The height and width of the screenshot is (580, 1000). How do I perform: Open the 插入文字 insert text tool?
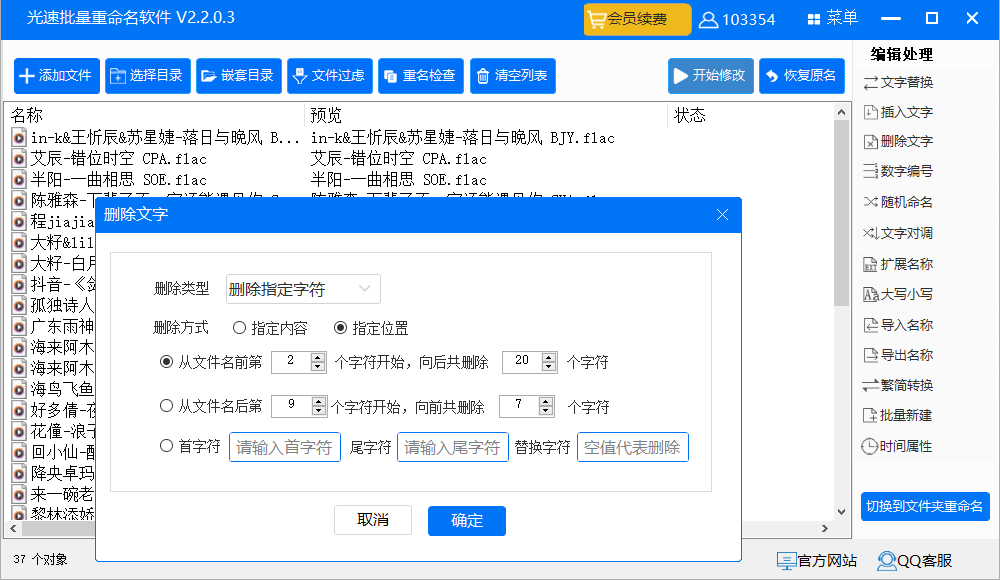click(x=898, y=112)
